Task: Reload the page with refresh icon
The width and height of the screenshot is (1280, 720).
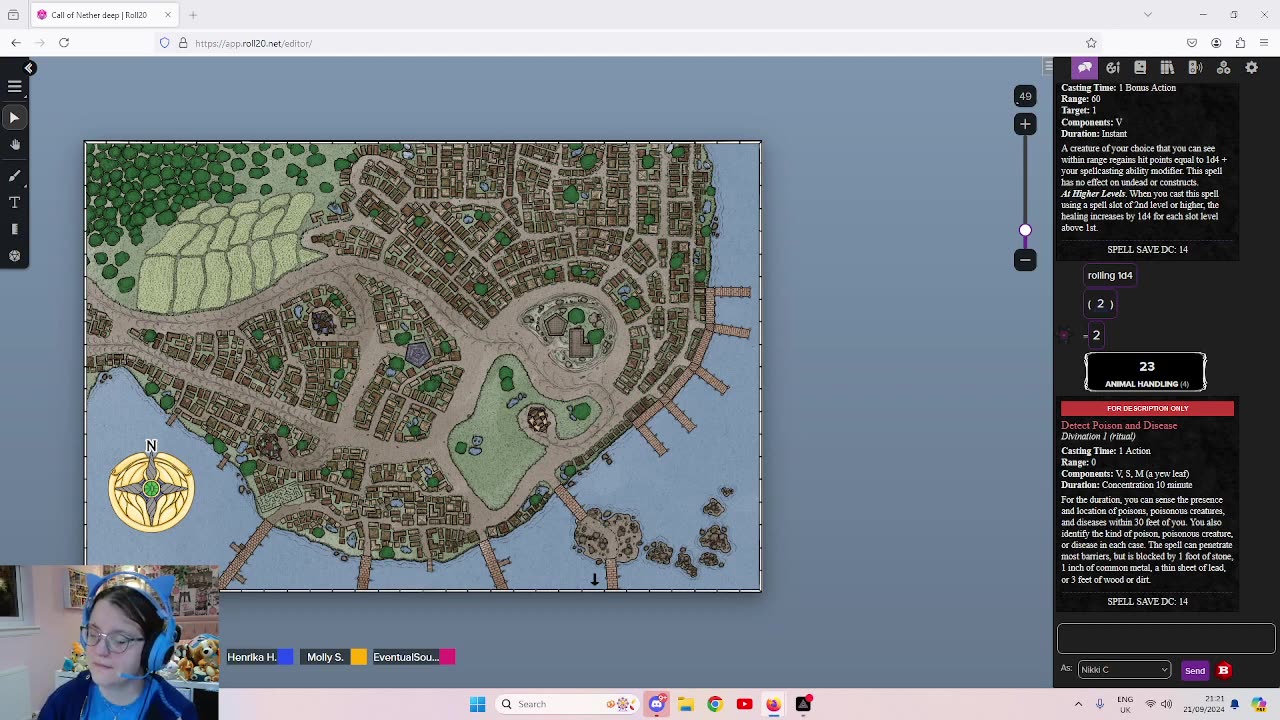Action: (64, 43)
